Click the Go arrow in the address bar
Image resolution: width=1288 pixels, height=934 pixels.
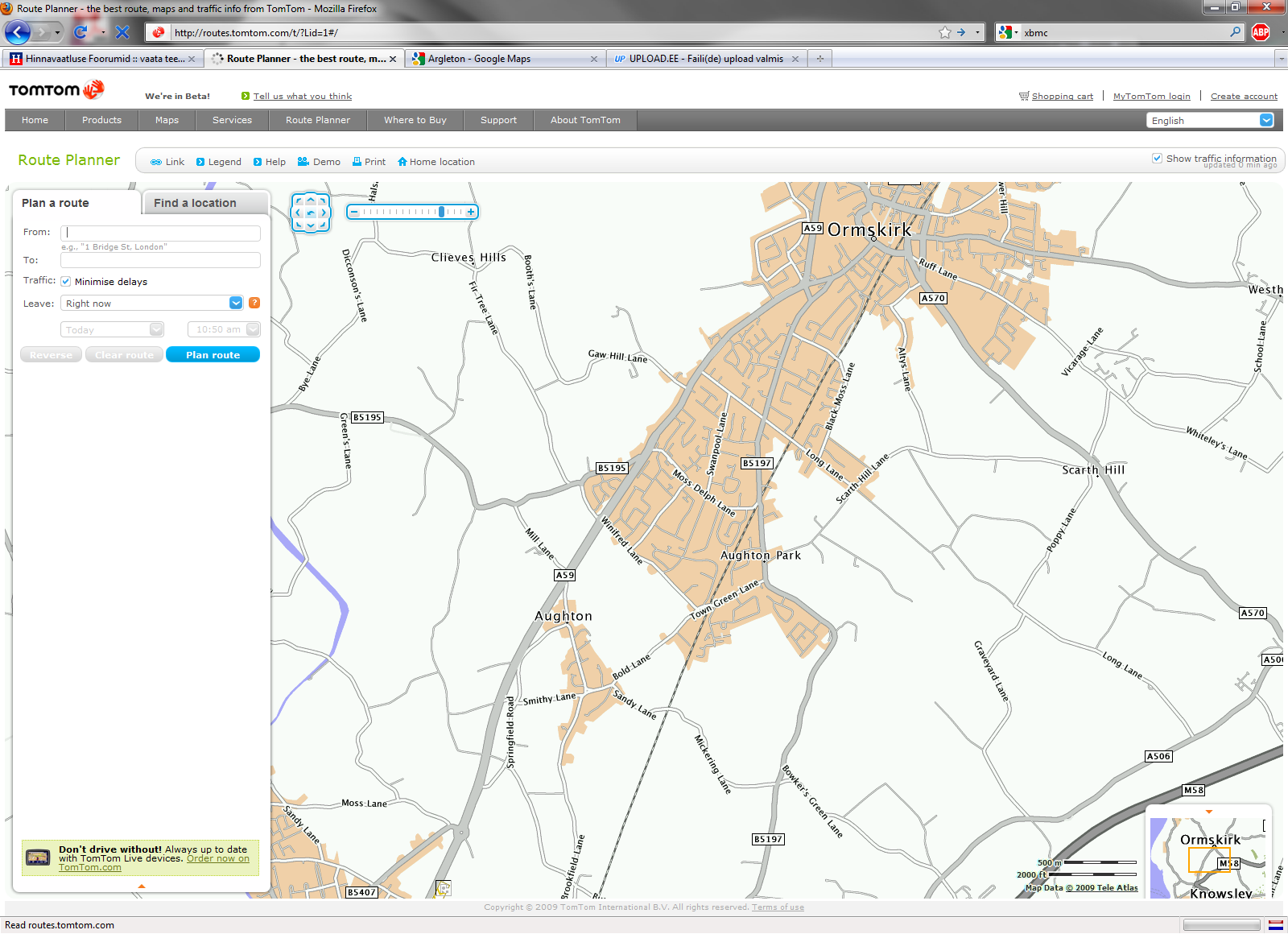coord(961,32)
